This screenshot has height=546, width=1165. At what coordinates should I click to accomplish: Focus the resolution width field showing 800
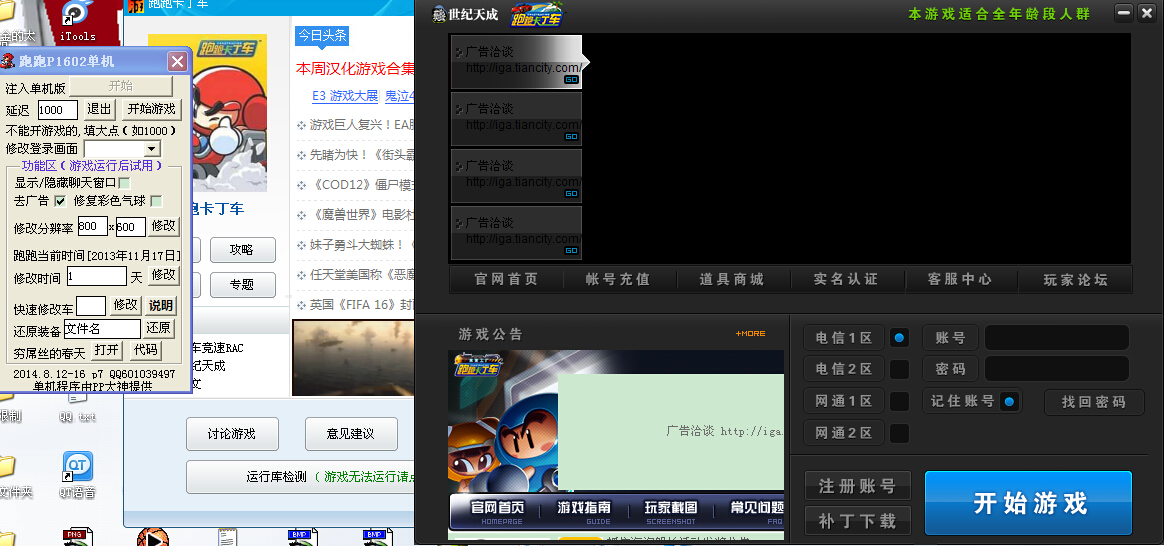pos(92,226)
